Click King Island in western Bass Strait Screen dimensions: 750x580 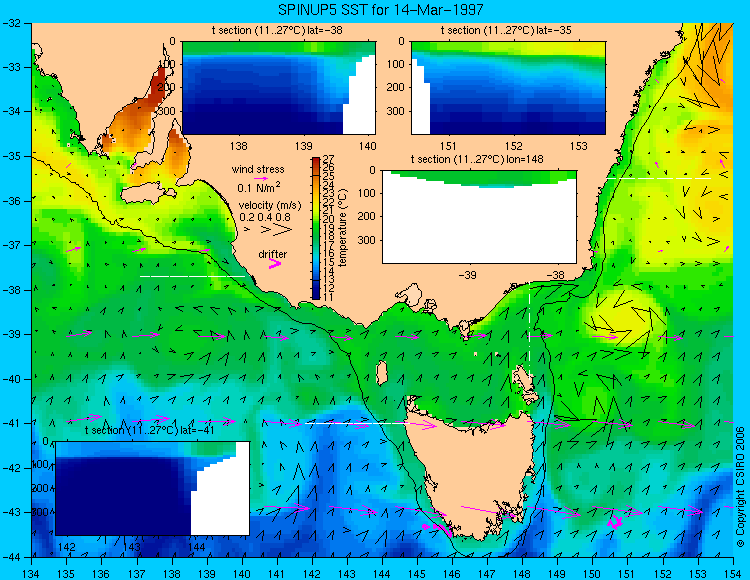coord(381,373)
